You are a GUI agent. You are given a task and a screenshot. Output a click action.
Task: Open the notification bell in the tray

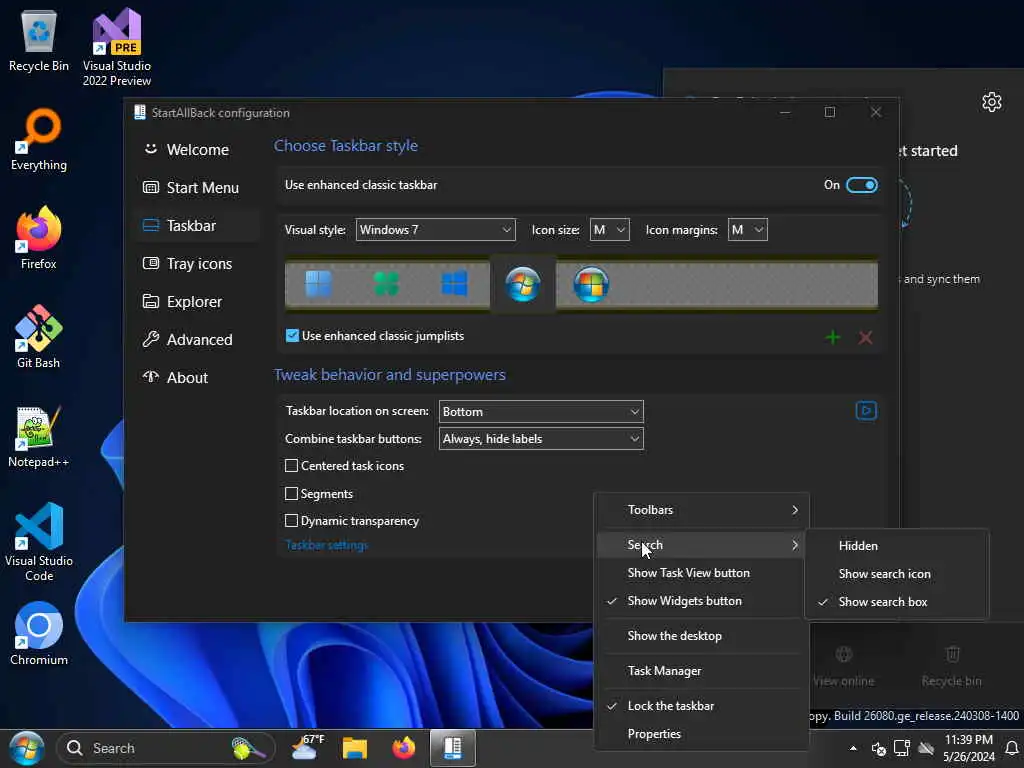(1012, 748)
